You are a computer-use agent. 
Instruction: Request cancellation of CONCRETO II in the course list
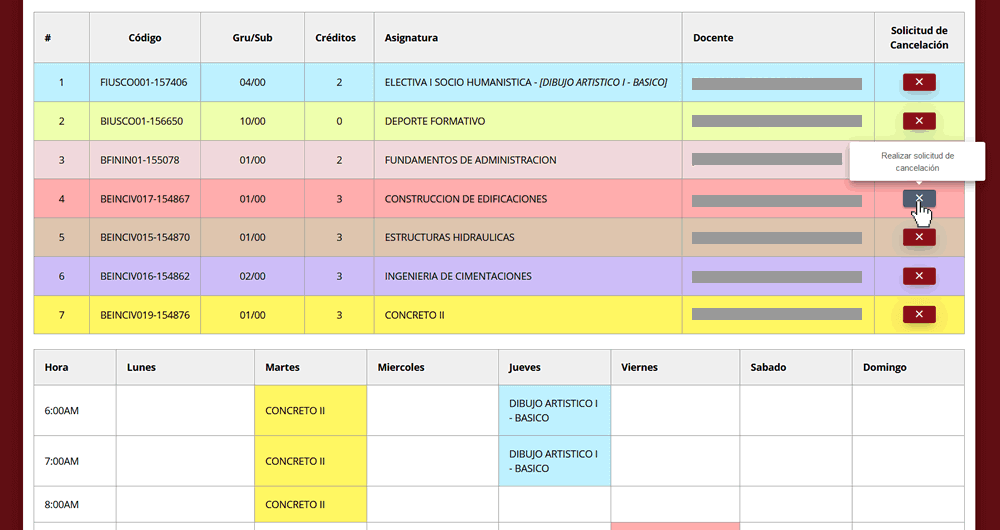tap(918, 314)
